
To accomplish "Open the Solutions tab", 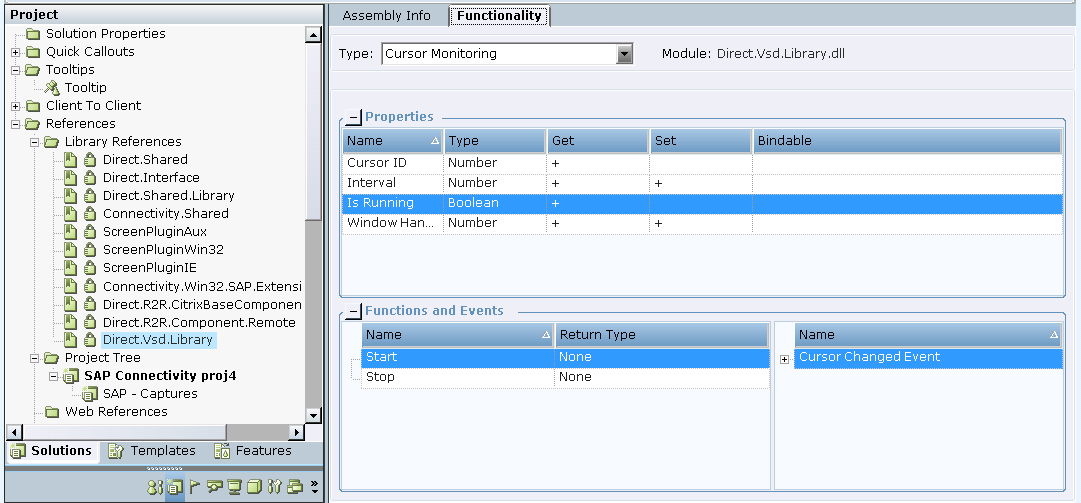I will coord(52,451).
